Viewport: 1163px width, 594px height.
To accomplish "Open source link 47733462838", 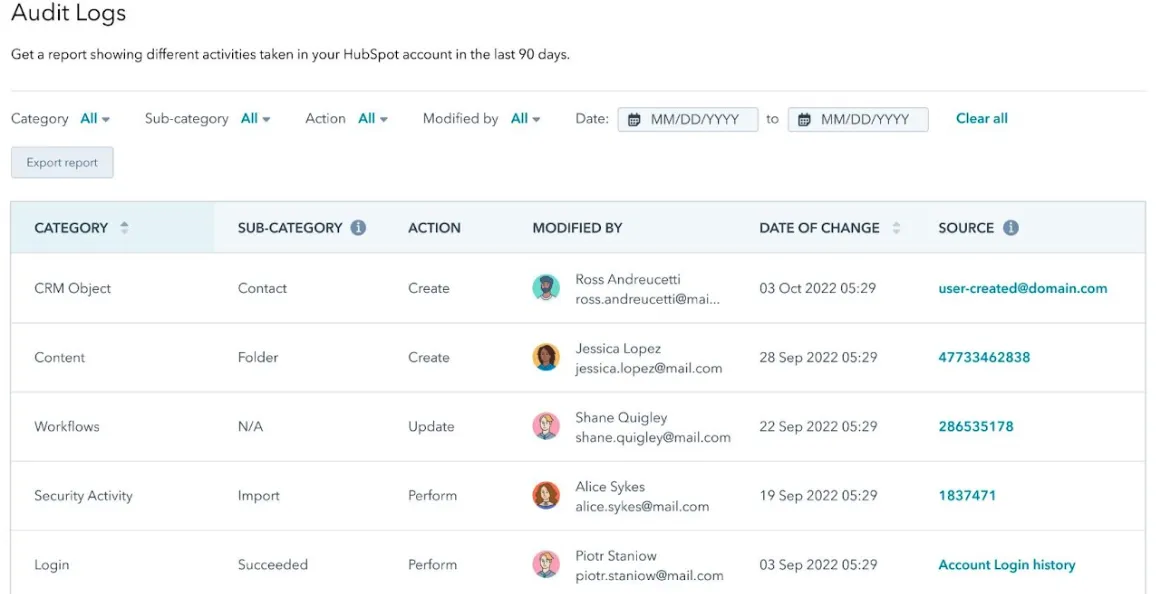I will (984, 357).
